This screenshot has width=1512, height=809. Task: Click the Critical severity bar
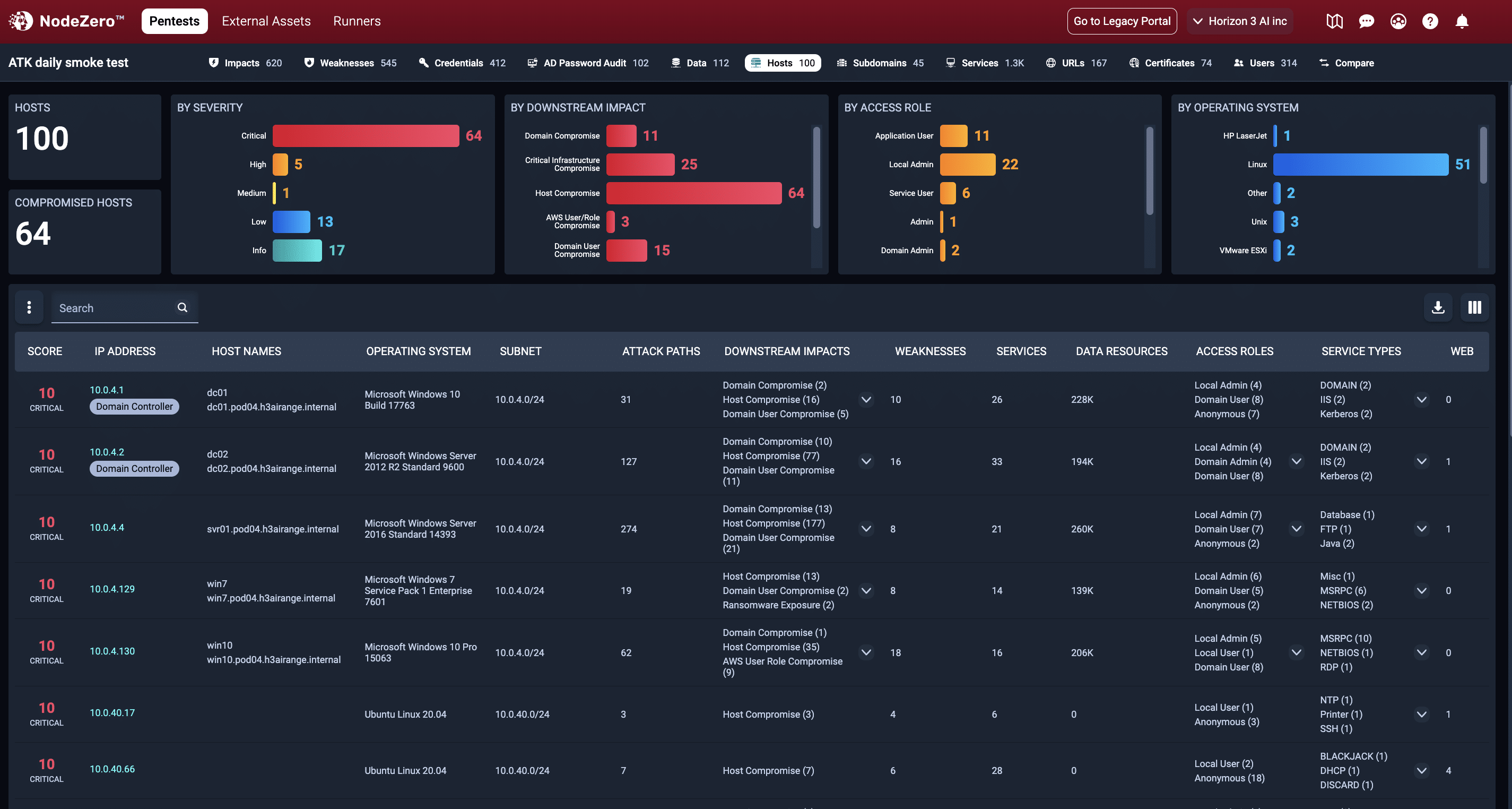tap(366, 136)
